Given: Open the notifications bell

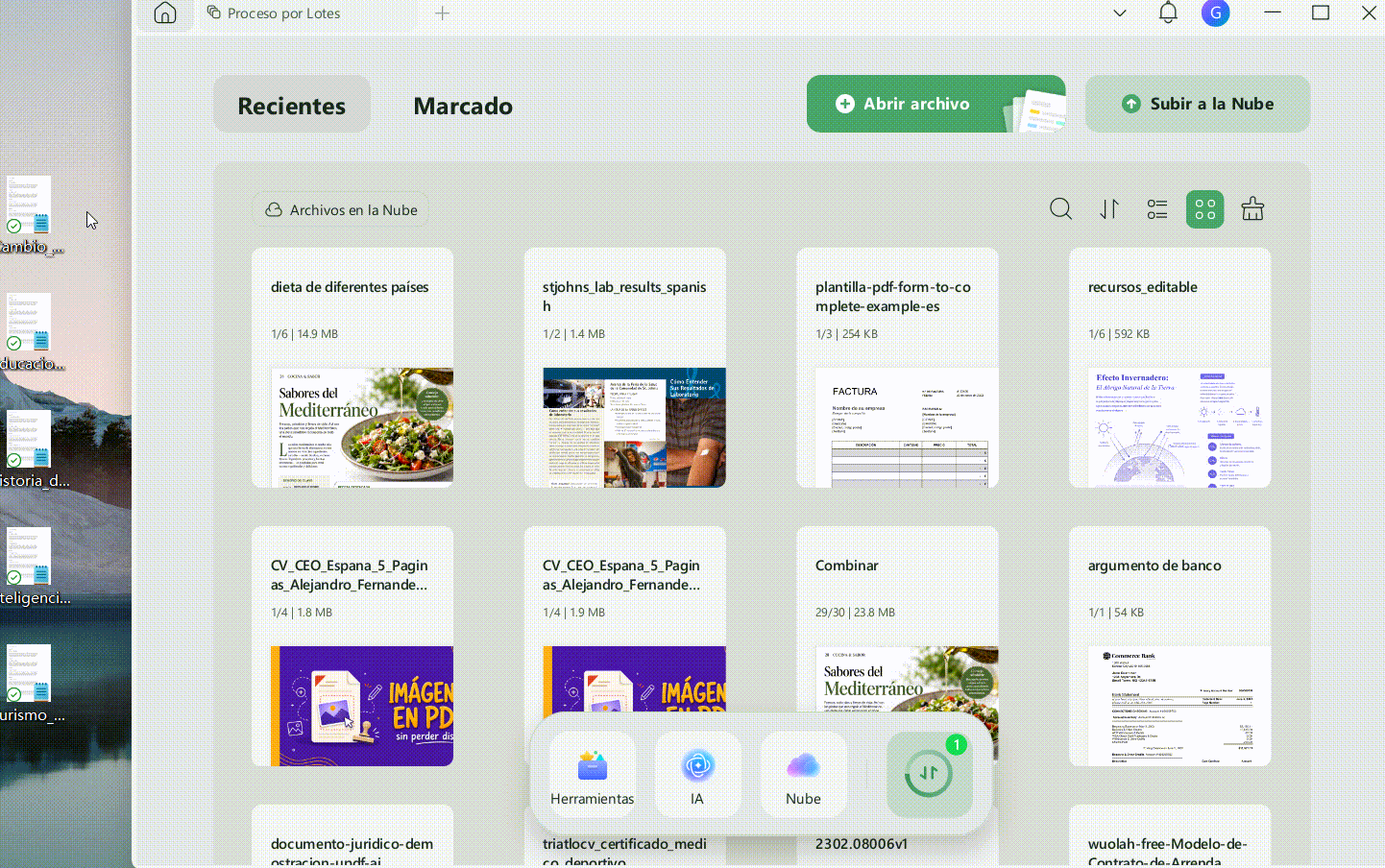Looking at the screenshot, I should pyautogui.click(x=1168, y=13).
